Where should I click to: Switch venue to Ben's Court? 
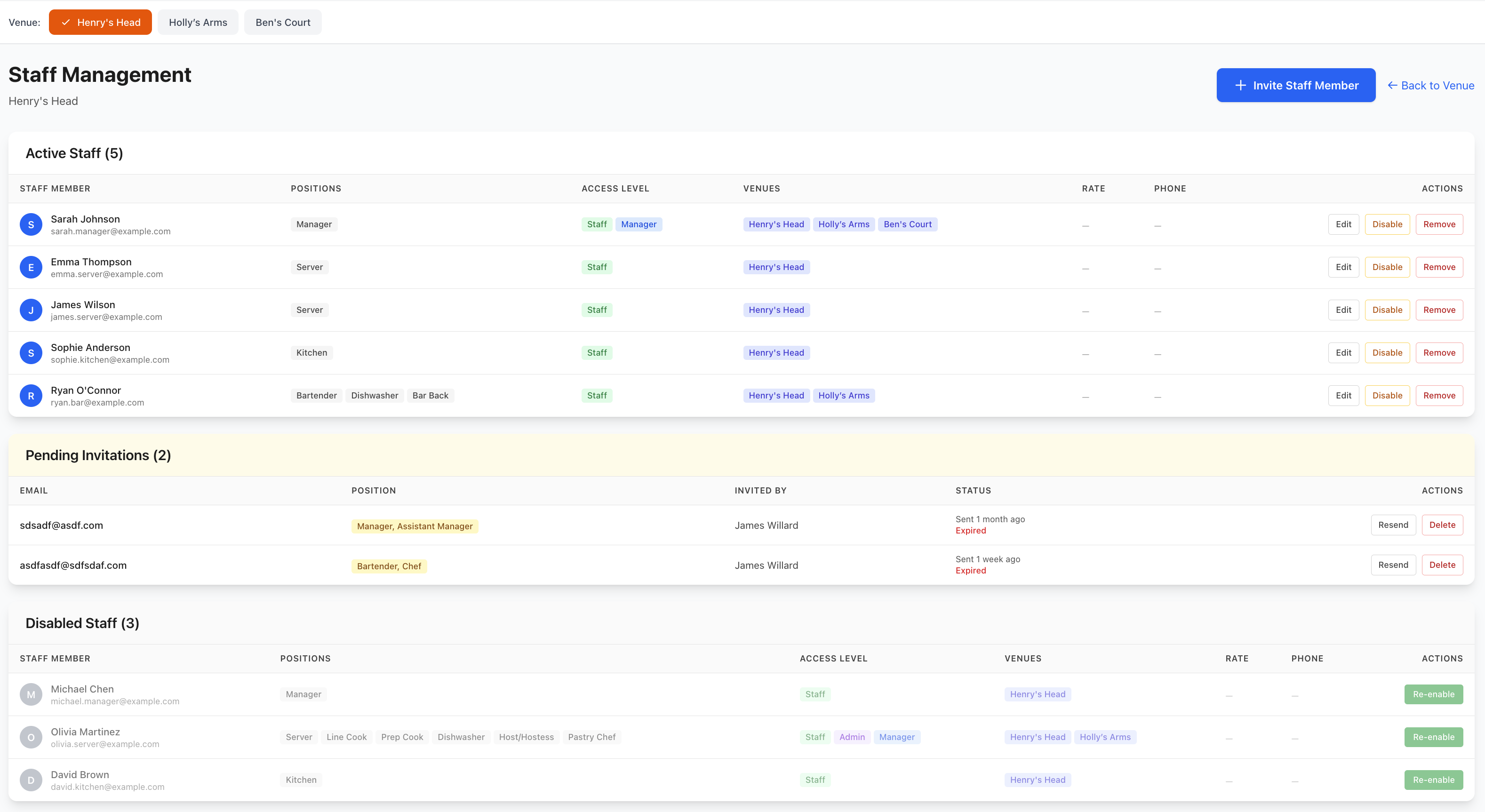[x=282, y=23]
